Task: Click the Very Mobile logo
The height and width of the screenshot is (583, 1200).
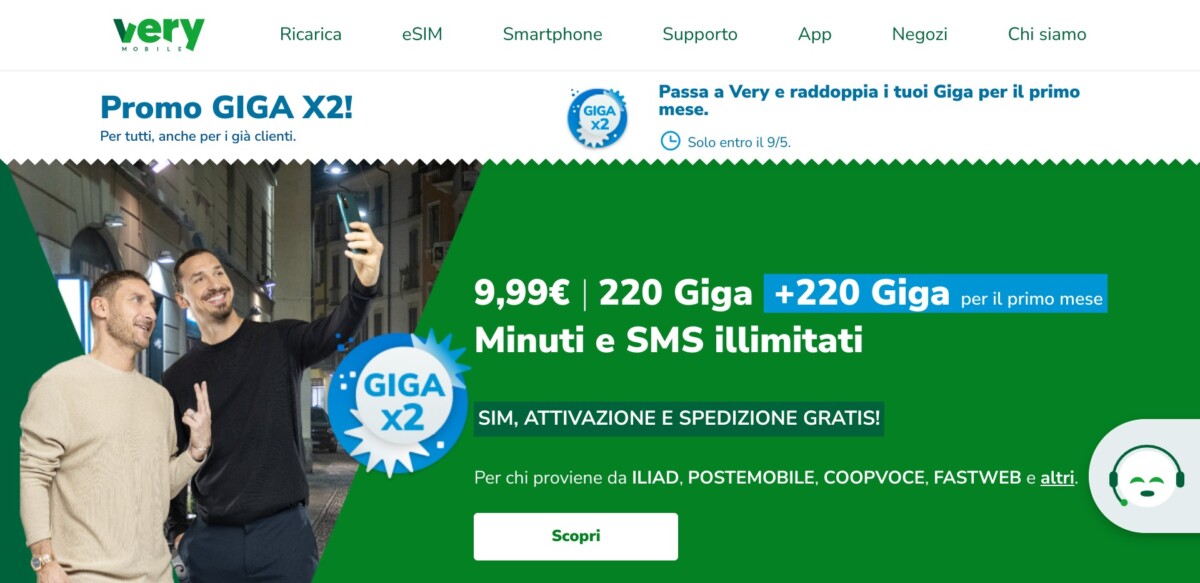Action: (x=159, y=34)
